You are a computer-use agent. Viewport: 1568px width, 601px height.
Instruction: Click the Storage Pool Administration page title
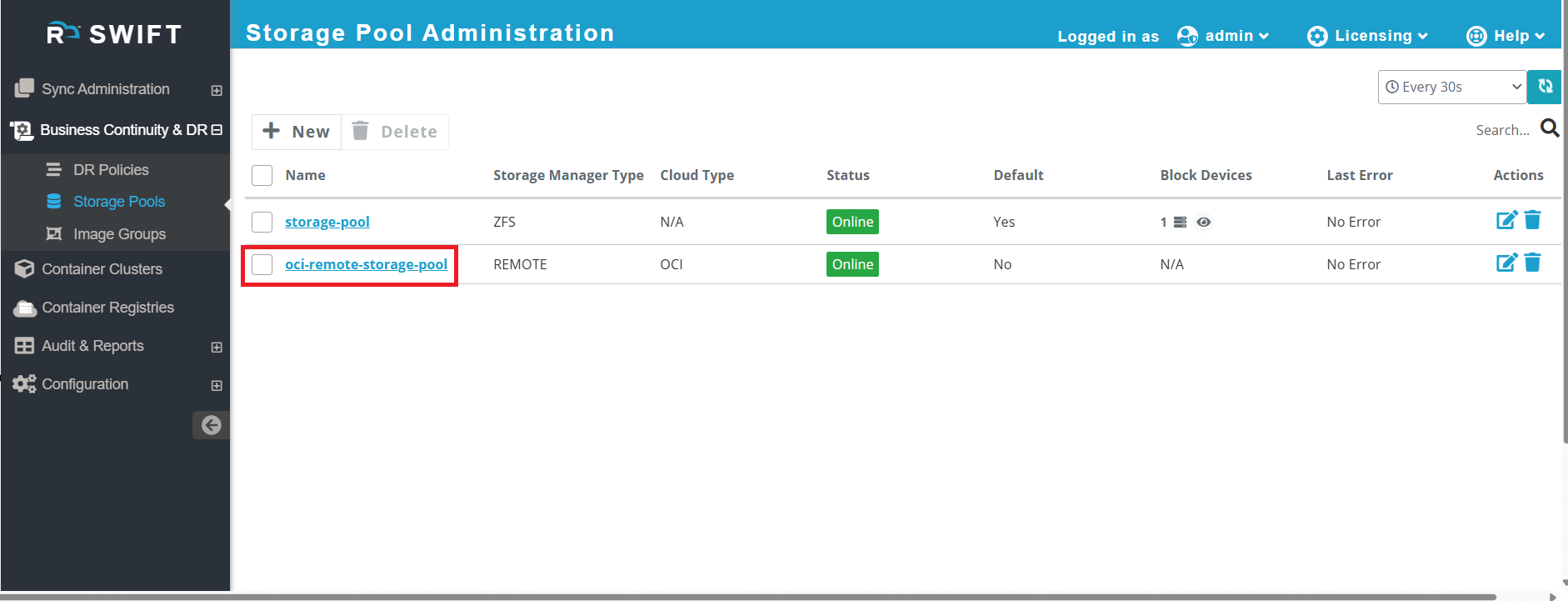coord(430,33)
